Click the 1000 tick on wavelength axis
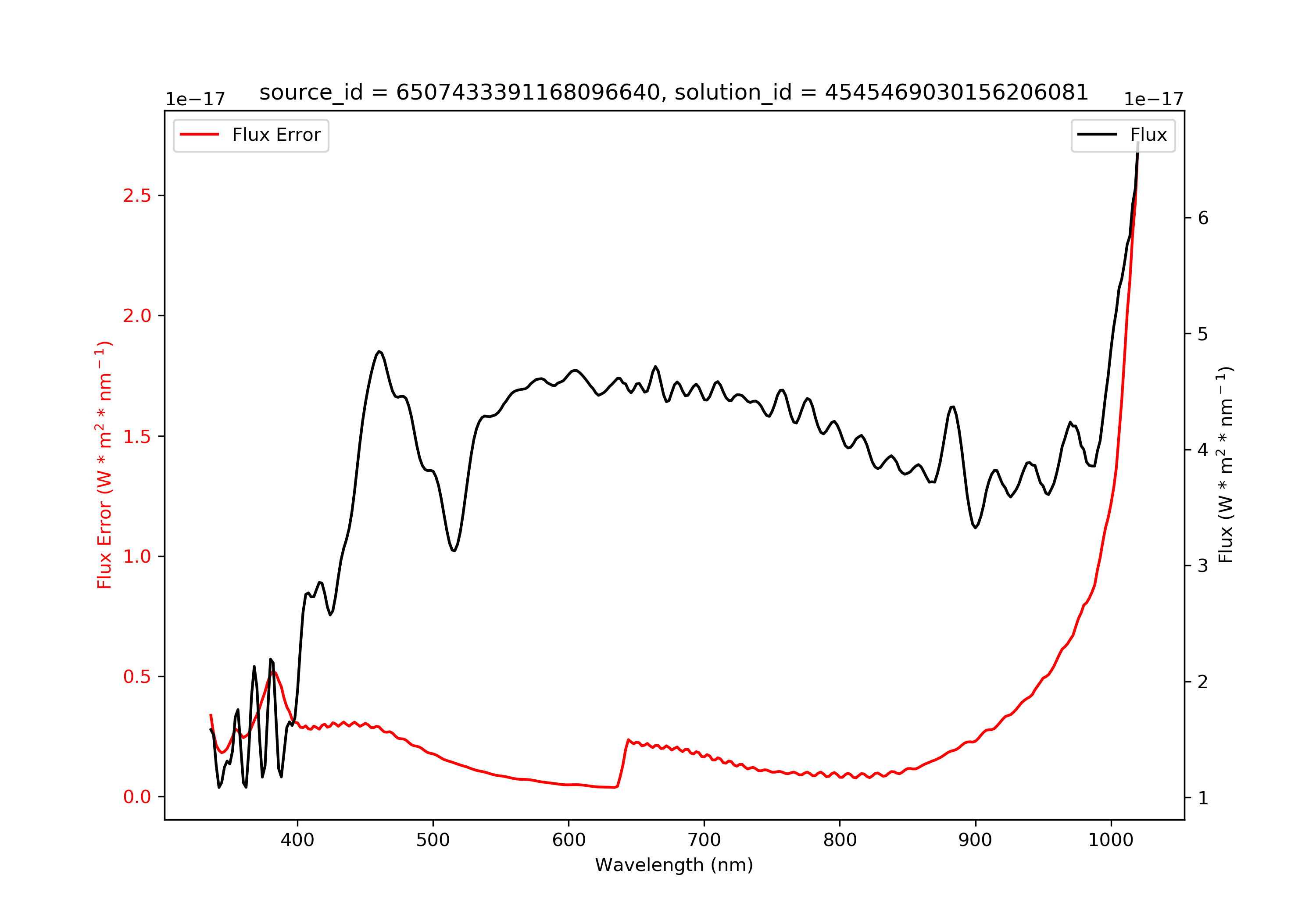Viewport: 1316px width, 921px height. 1111,840
